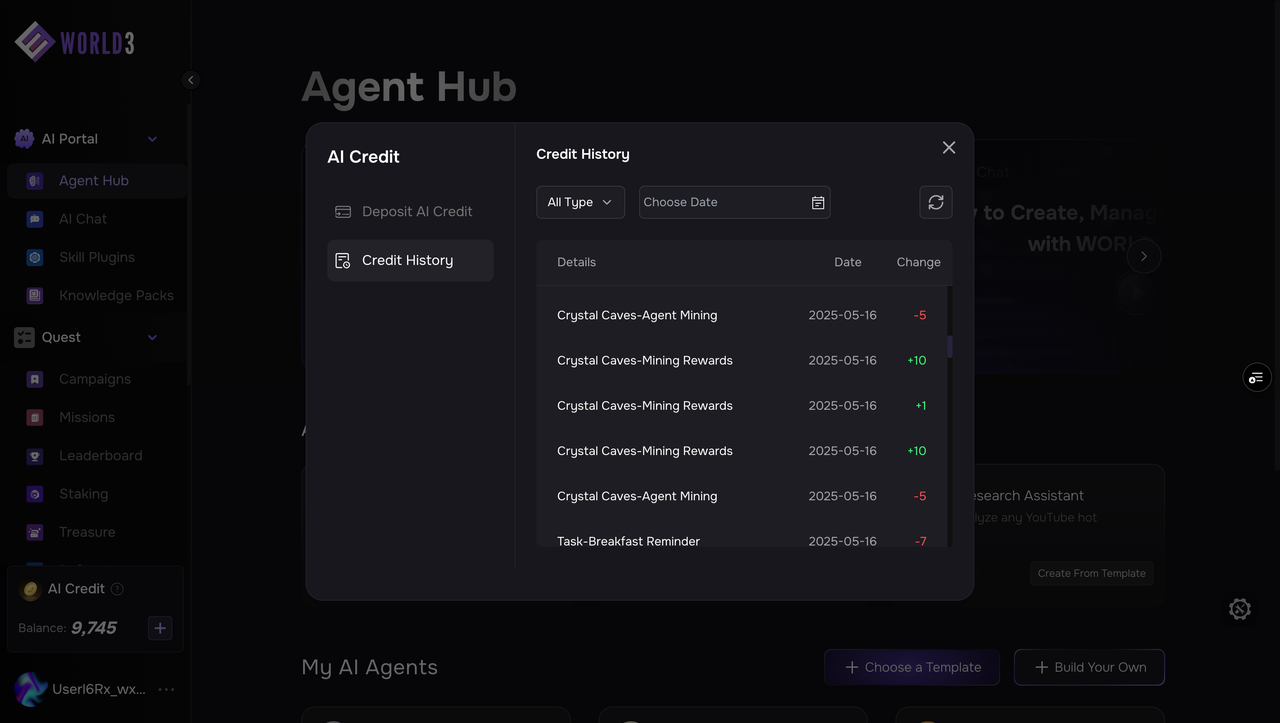Viewport: 1280px width, 723px height.
Task: Collapse the Quest section
Action: click(152, 337)
